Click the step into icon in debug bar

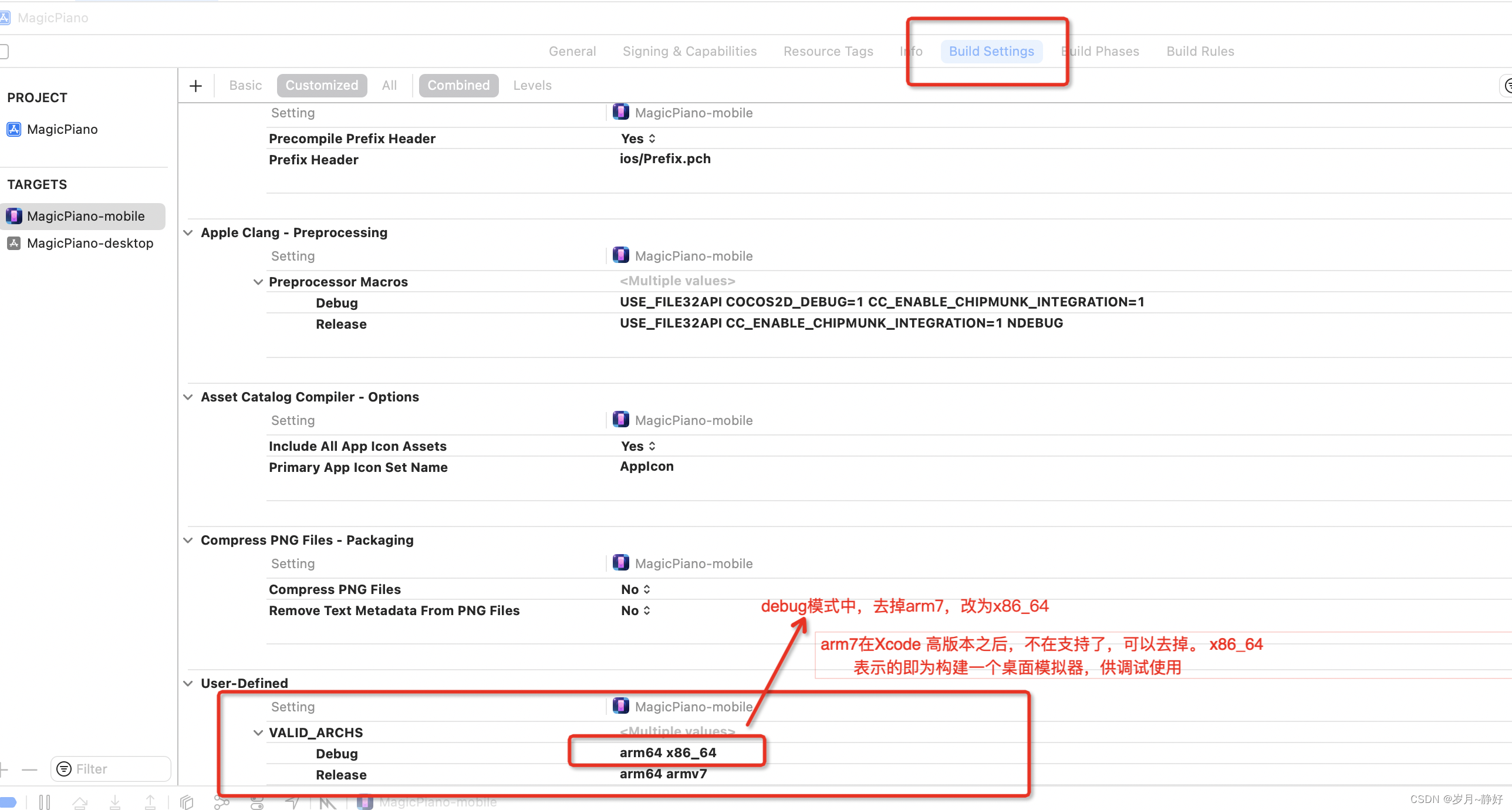tap(115, 802)
